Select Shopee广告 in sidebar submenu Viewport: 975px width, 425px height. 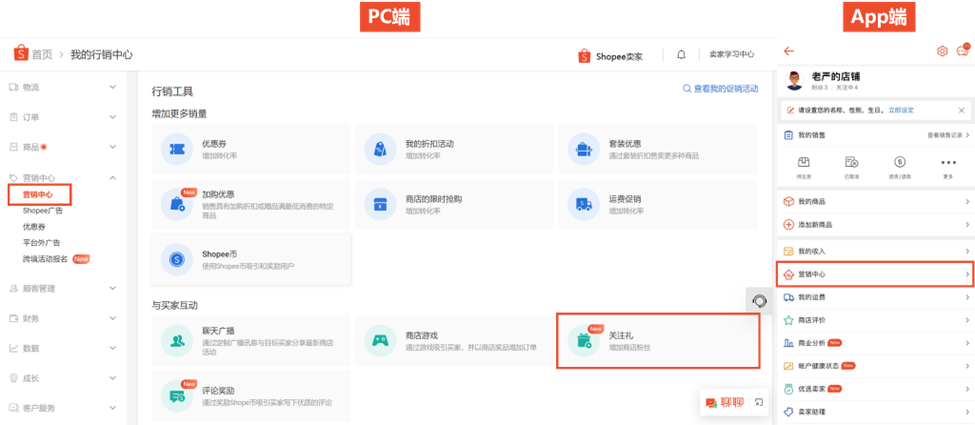coord(42,210)
